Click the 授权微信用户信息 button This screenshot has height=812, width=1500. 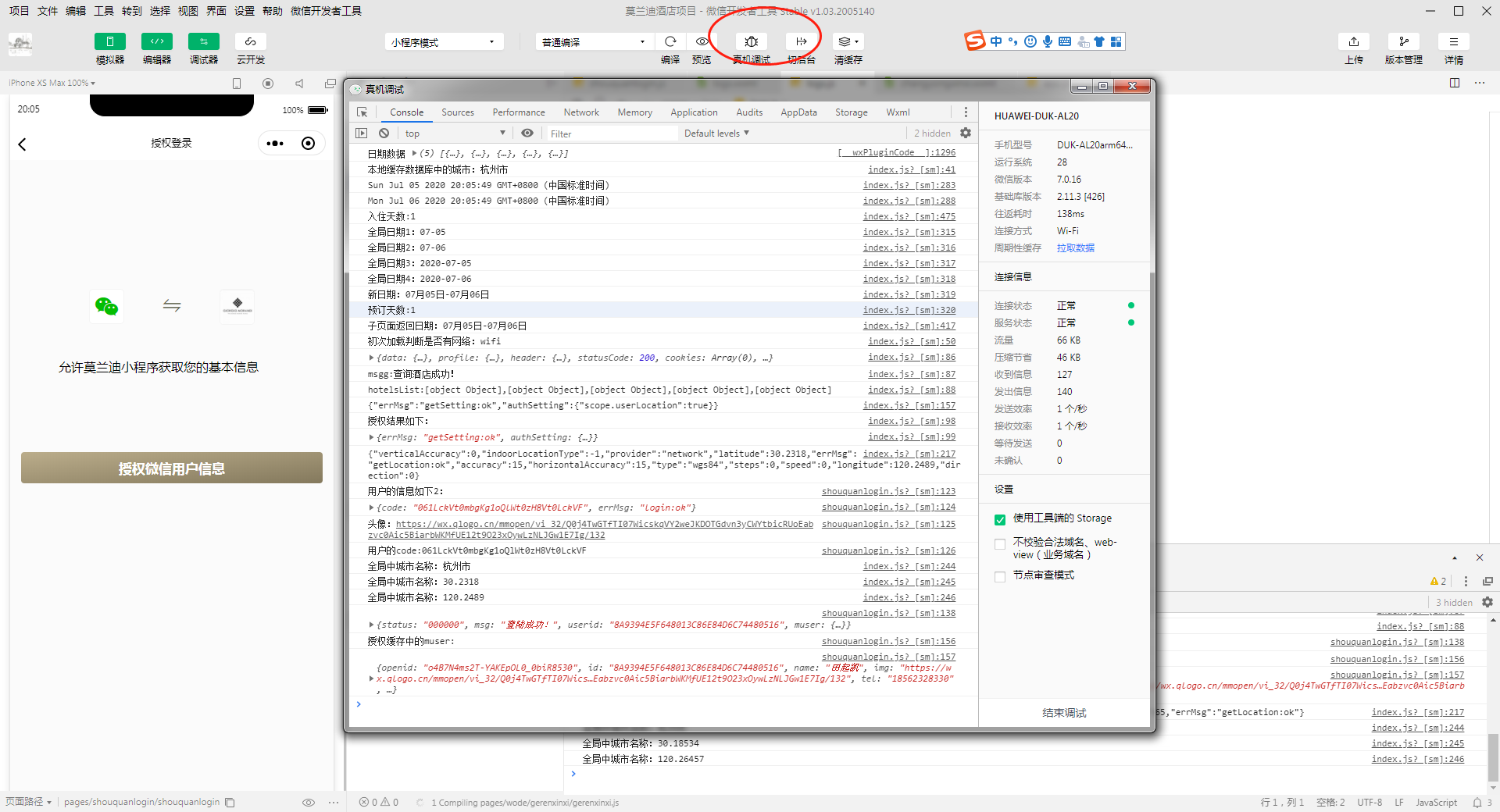click(172, 468)
